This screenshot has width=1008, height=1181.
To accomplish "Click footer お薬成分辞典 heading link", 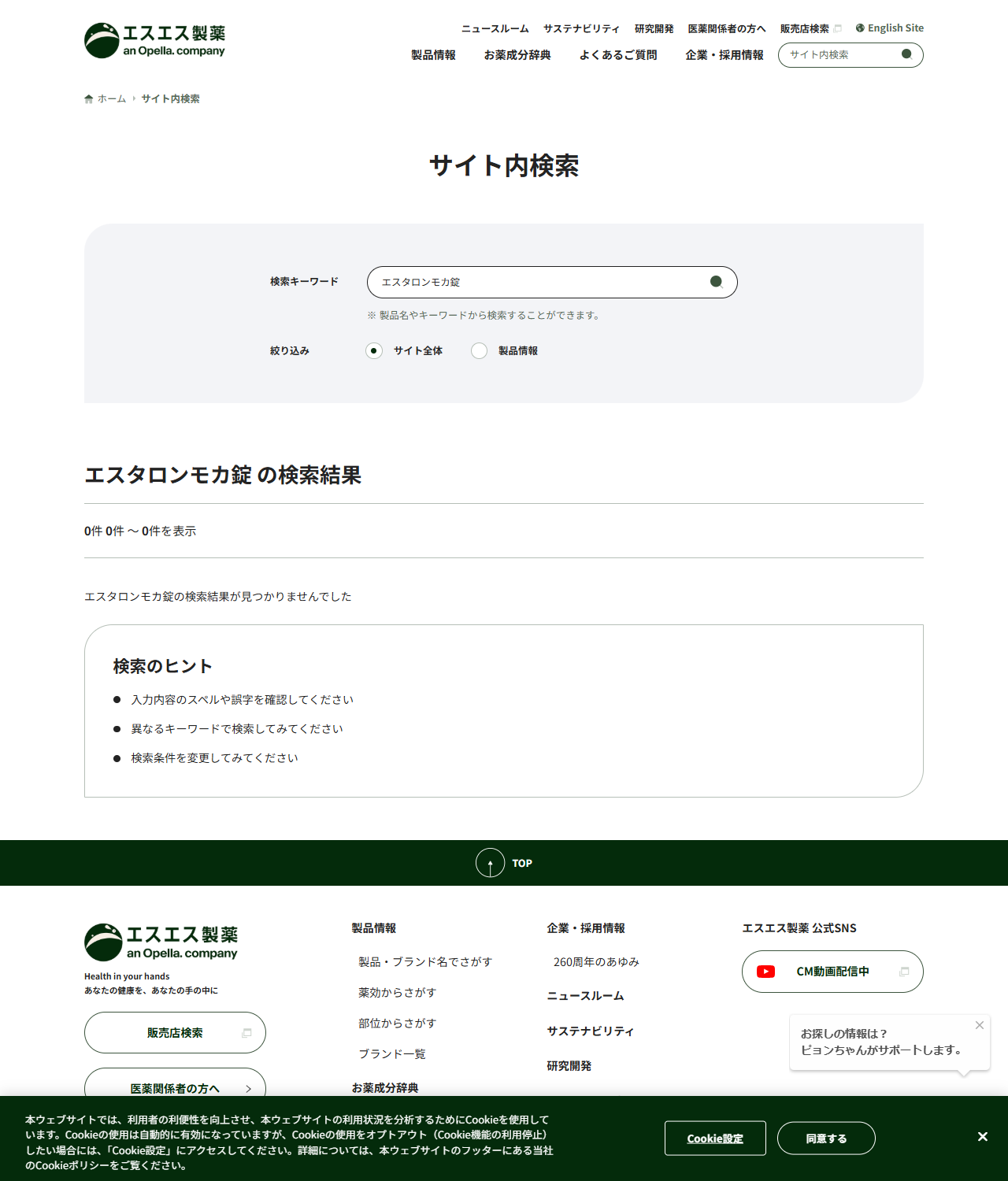I will (x=385, y=1088).
